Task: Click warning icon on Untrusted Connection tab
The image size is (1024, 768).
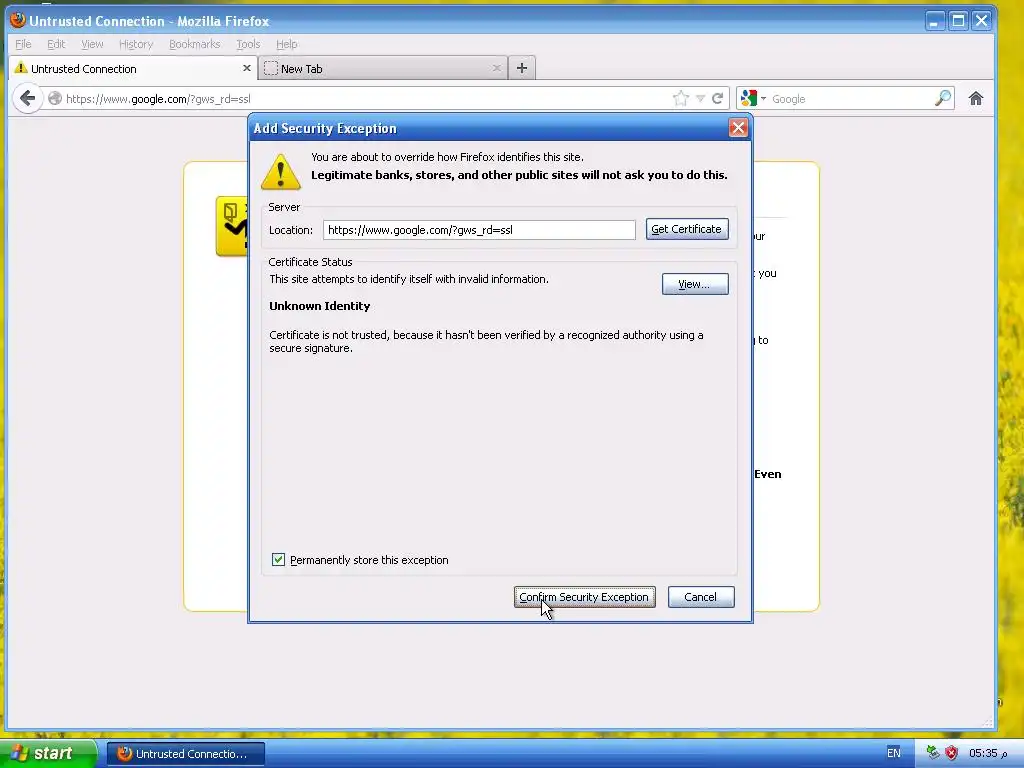Action: 21,68
